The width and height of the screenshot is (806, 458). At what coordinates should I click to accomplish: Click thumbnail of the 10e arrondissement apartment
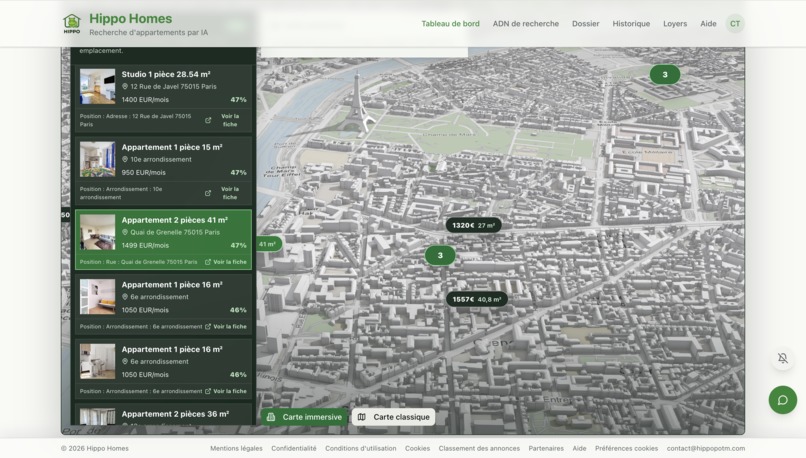tap(98, 159)
